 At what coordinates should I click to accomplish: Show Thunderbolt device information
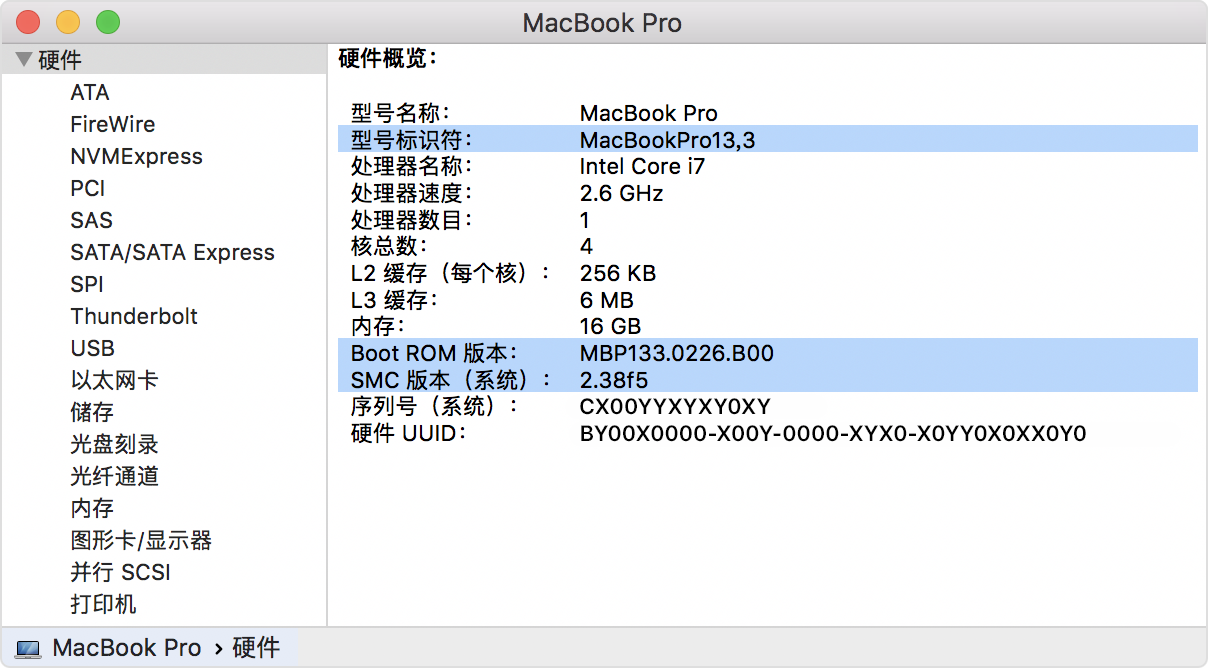pyautogui.click(x=134, y=316)
